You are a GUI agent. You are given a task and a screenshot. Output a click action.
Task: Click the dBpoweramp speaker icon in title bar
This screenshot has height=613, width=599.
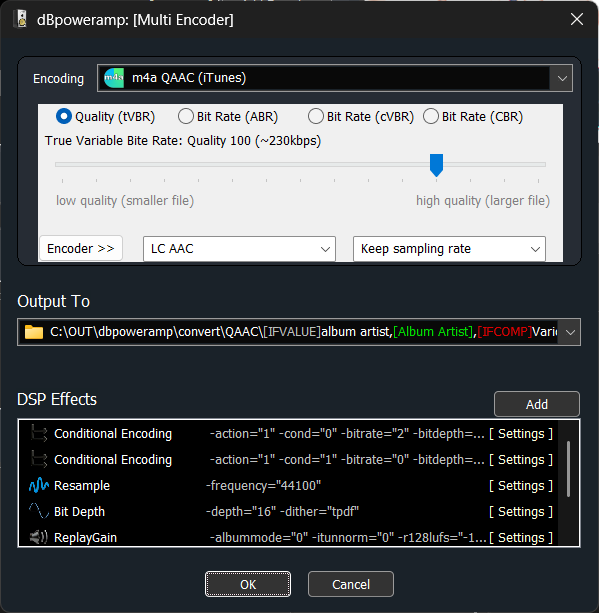[x=22, y=19]
